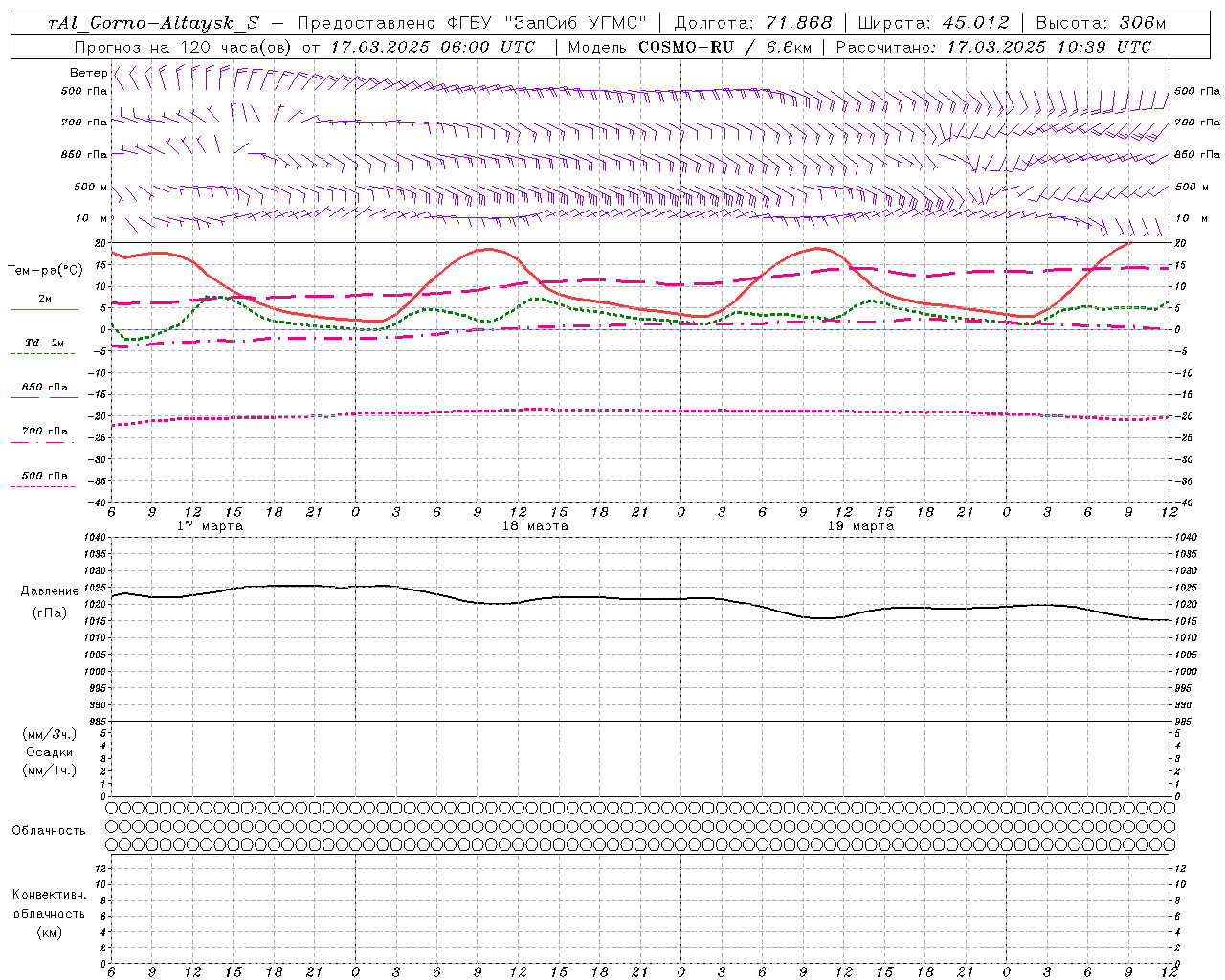
Task: Click the 850 гПа legend entry in temperature panel
Action: [45, 388]
